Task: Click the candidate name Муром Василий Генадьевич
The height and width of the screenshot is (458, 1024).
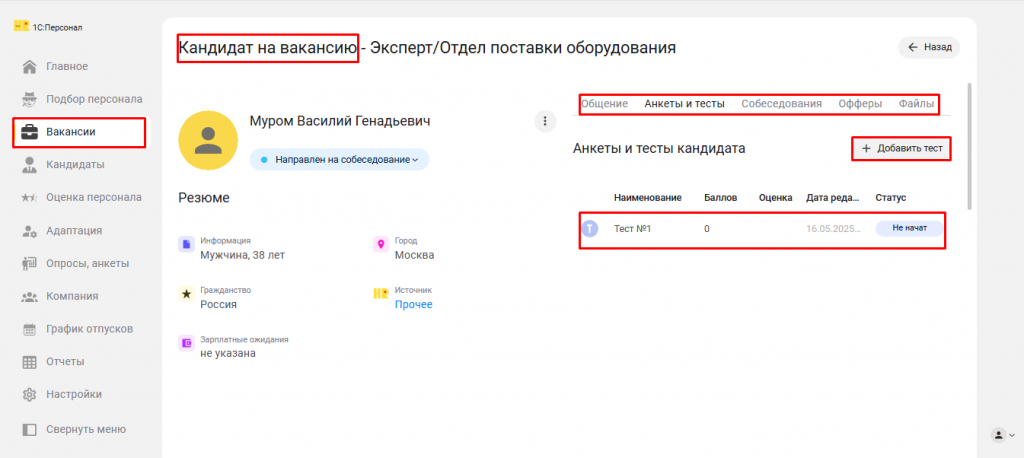Action: click(x=340, y=122)
